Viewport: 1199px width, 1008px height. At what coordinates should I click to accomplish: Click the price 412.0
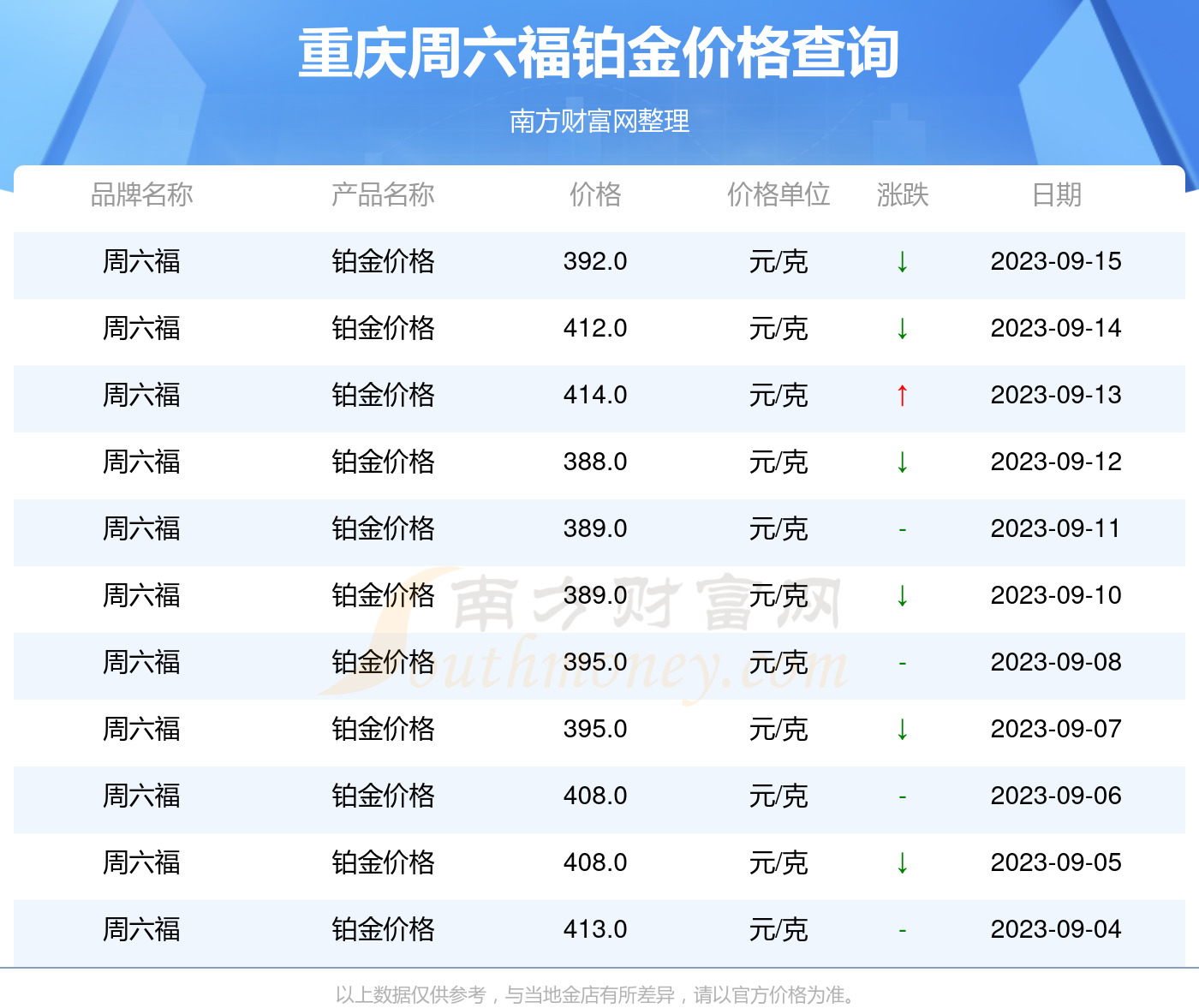(x=595, y=328)
